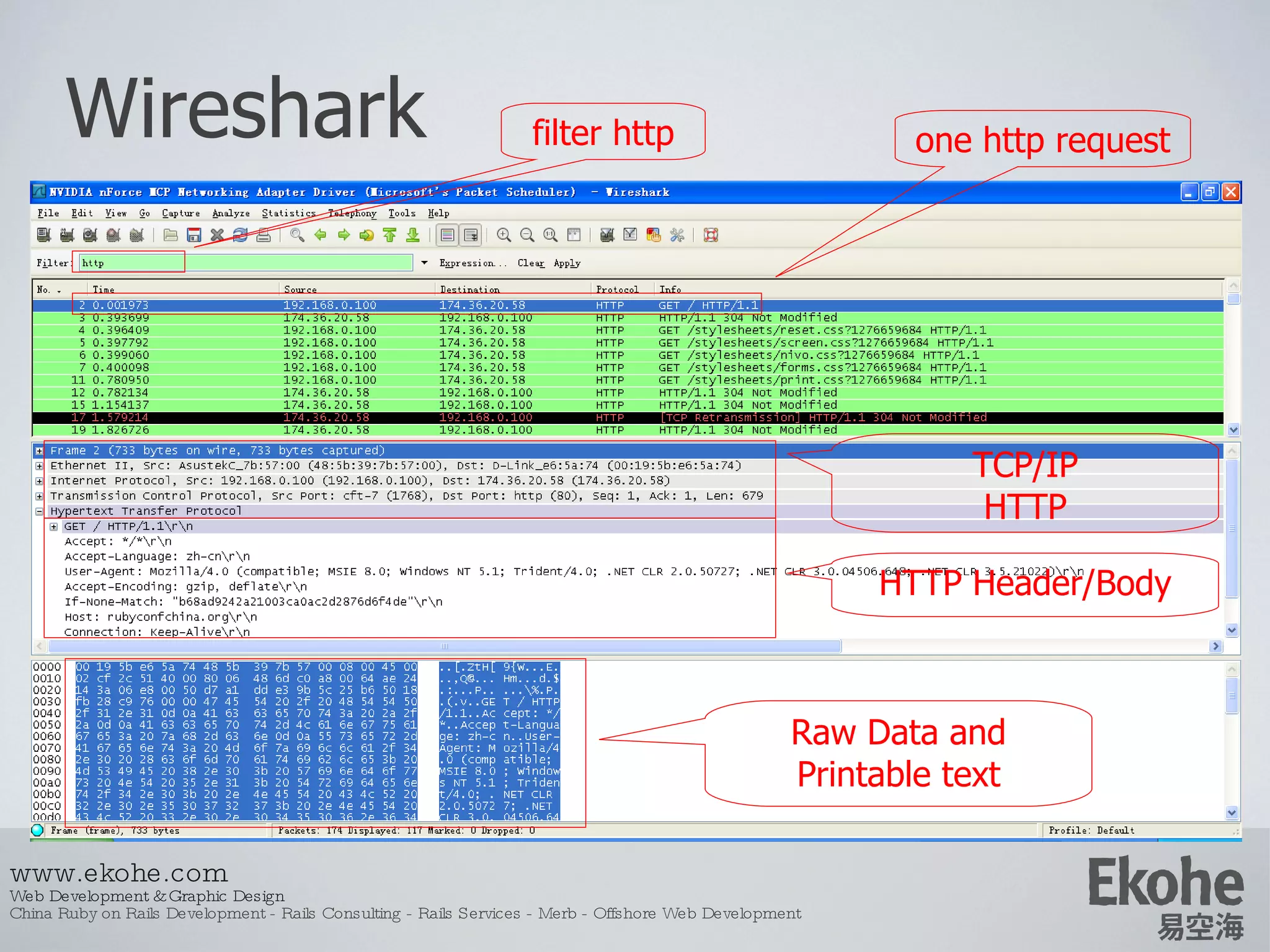Open preferences tools icon
This screenshot has width=1270, height=952.
pyautogui.click(x=677, y=235)
